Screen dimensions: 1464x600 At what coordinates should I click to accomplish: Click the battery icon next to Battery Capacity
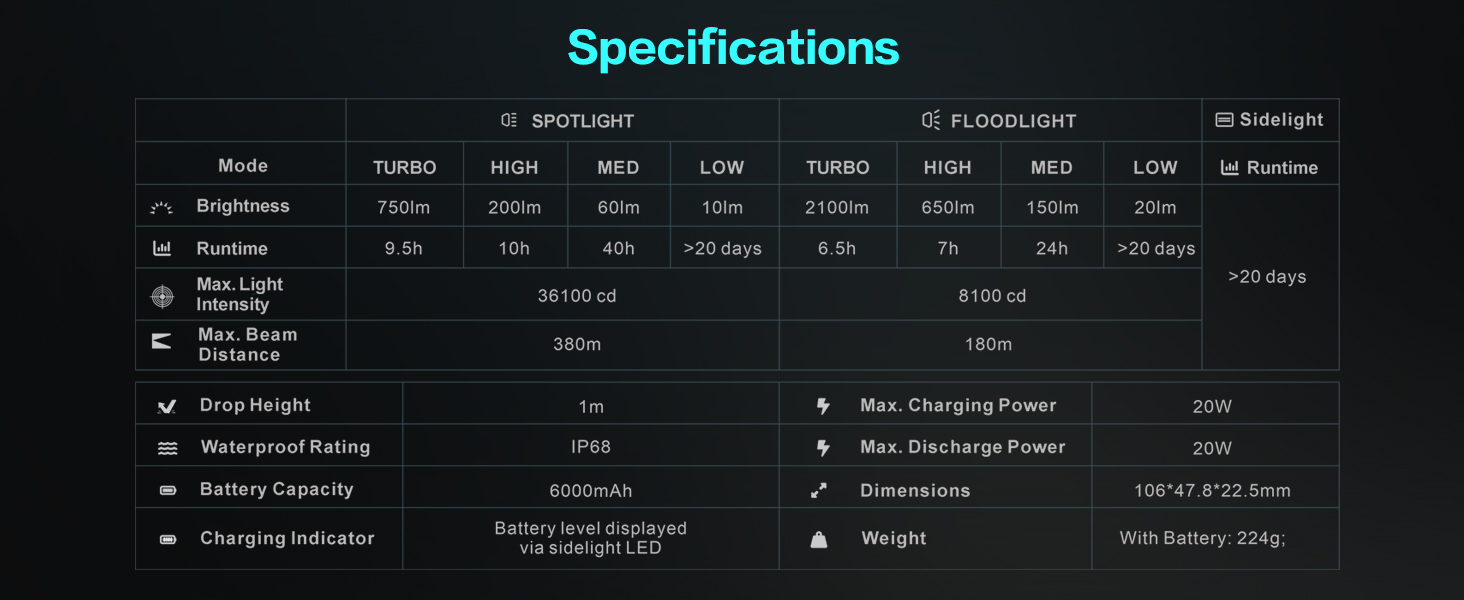[x=167, y=491]
